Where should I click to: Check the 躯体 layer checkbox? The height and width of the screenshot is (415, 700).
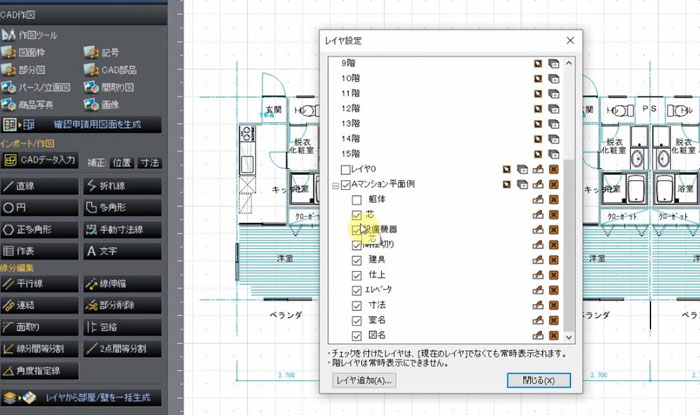tap(357, 199)
